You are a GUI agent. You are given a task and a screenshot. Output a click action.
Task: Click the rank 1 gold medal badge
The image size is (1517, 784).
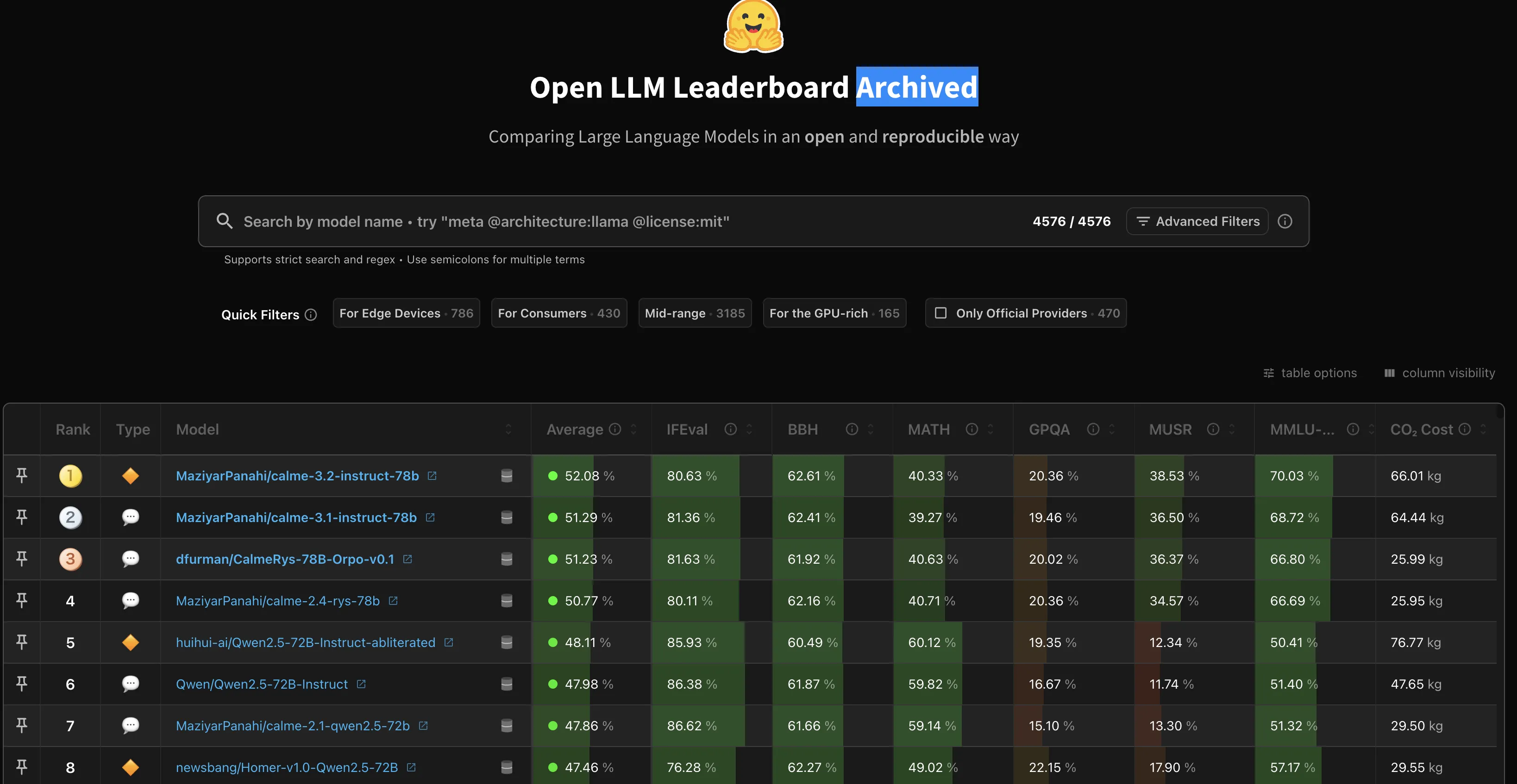click(x=70, y=476)
